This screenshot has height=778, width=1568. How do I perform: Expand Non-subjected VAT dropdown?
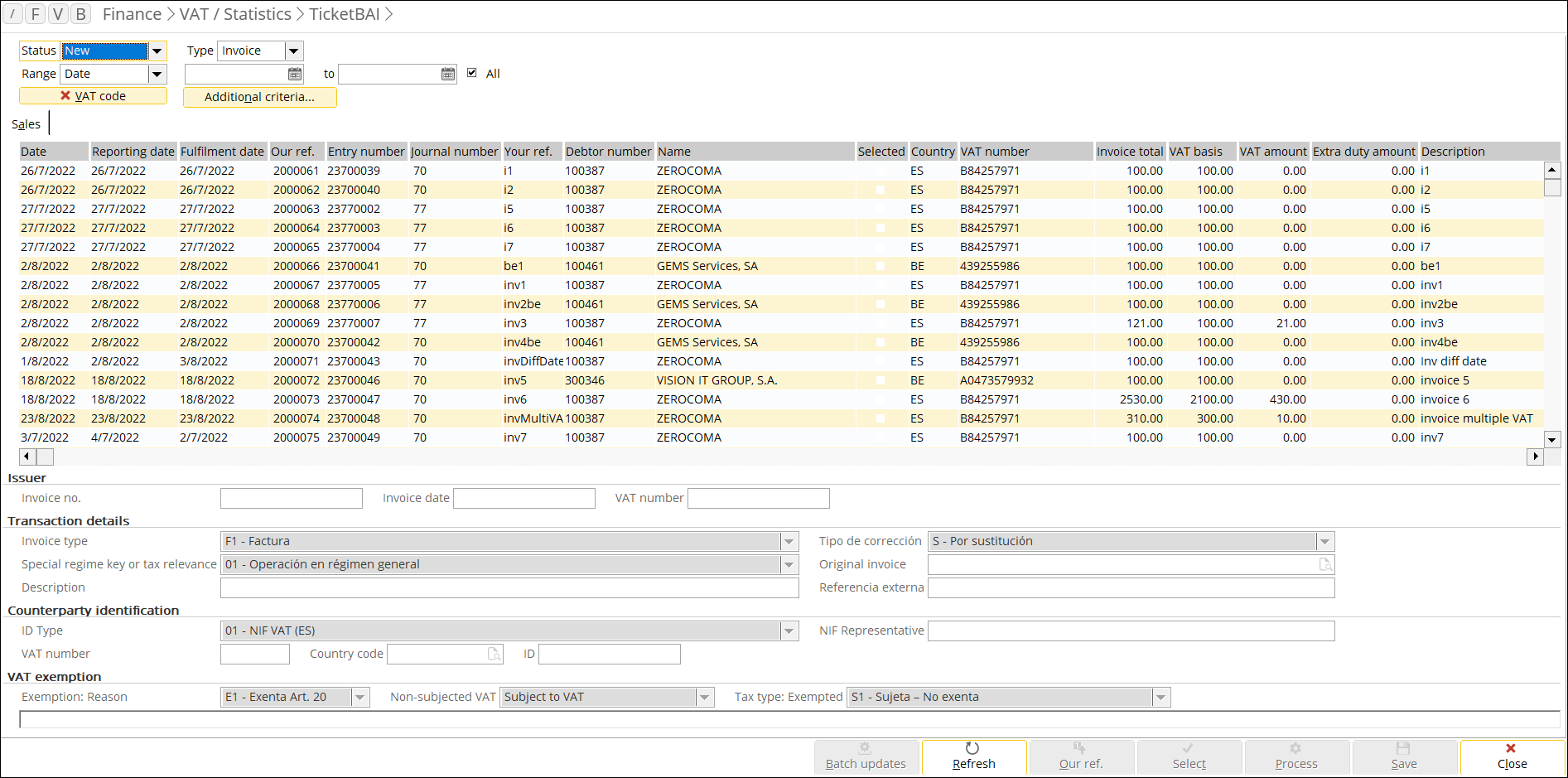click(705, 697)
